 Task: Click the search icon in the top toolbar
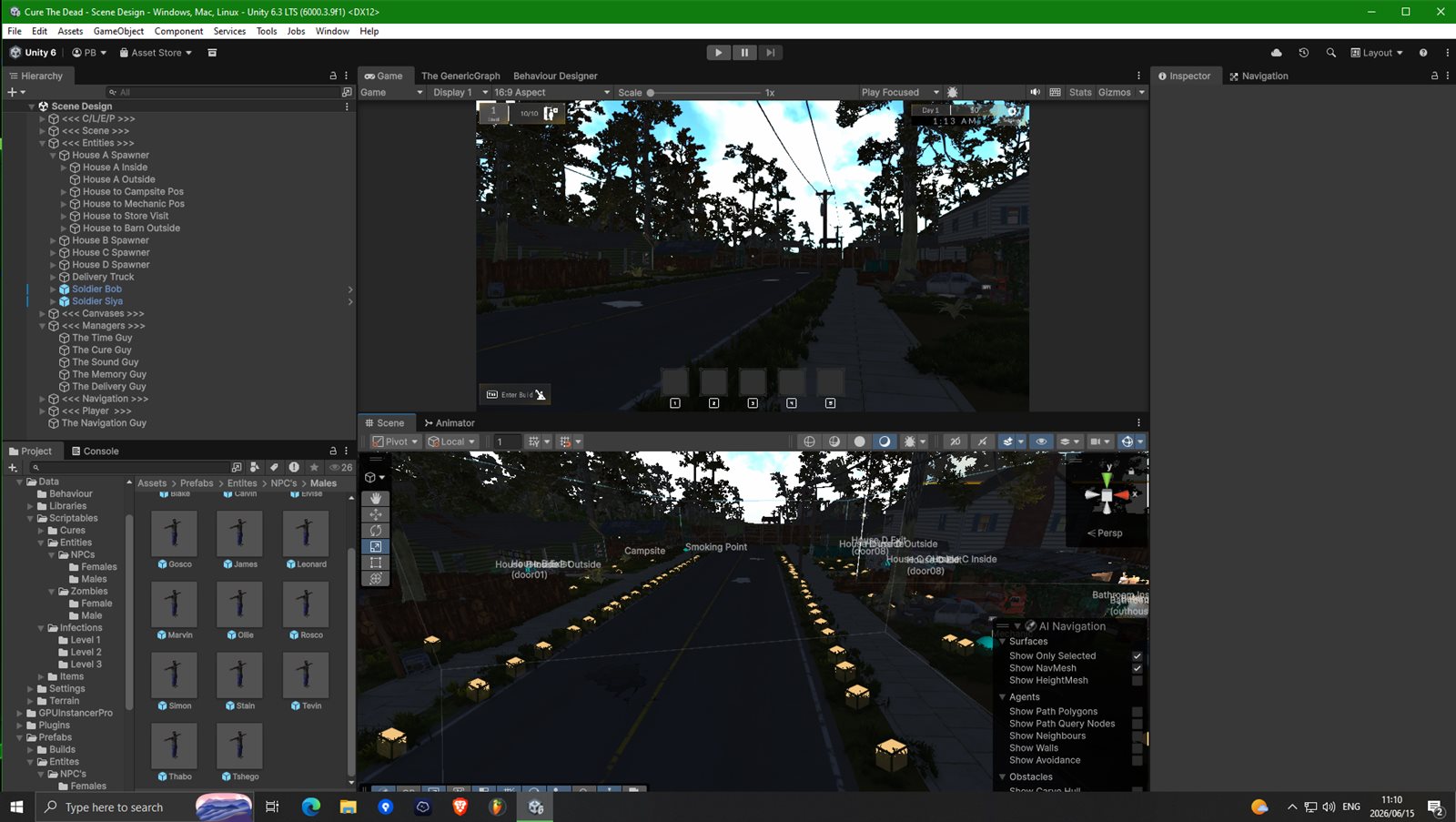[x=1331, y=53]
